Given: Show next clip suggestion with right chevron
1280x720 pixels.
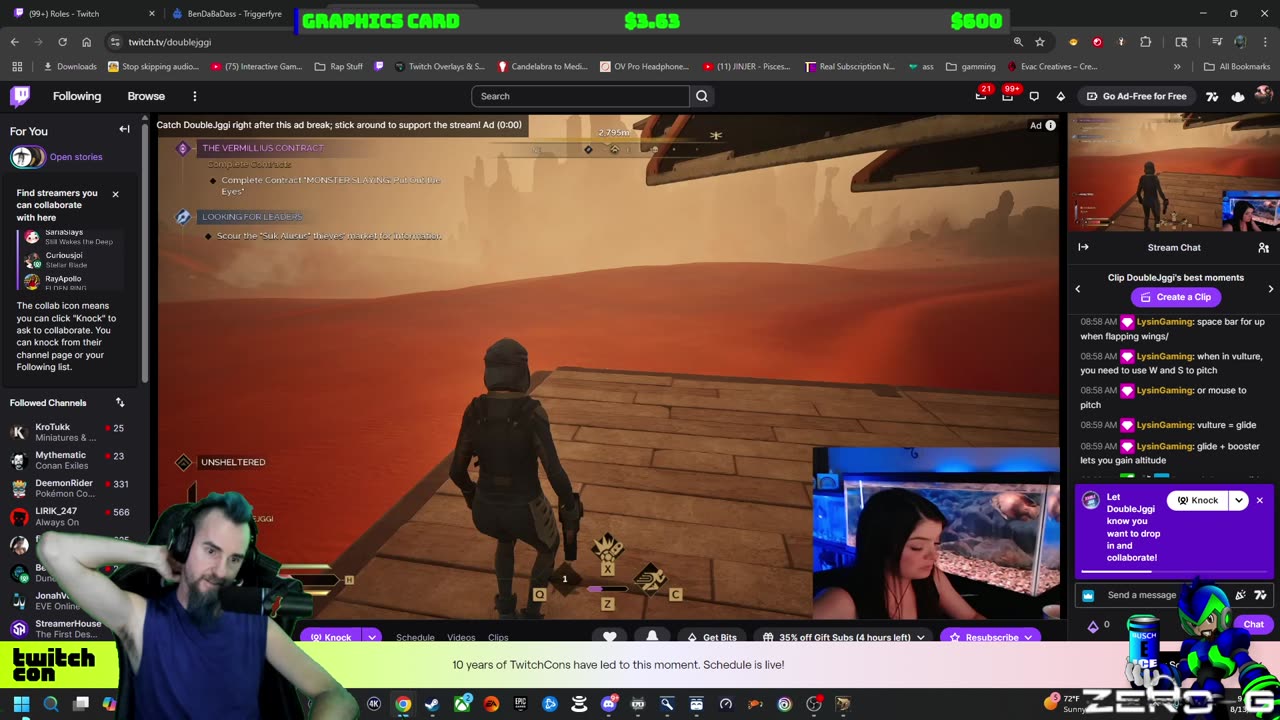Looking at the screenshot, I should tap(1271, 289).
